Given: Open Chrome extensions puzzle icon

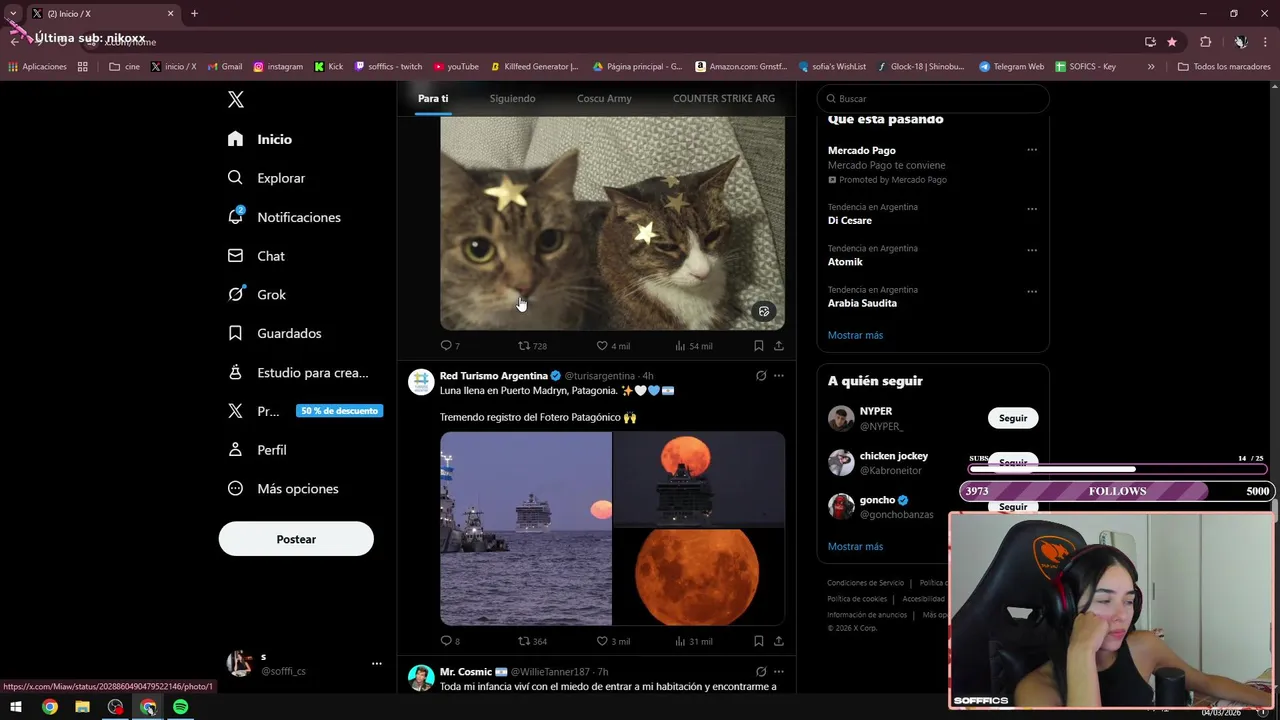Looking at the screenshot, I should tap(1205, 42).
